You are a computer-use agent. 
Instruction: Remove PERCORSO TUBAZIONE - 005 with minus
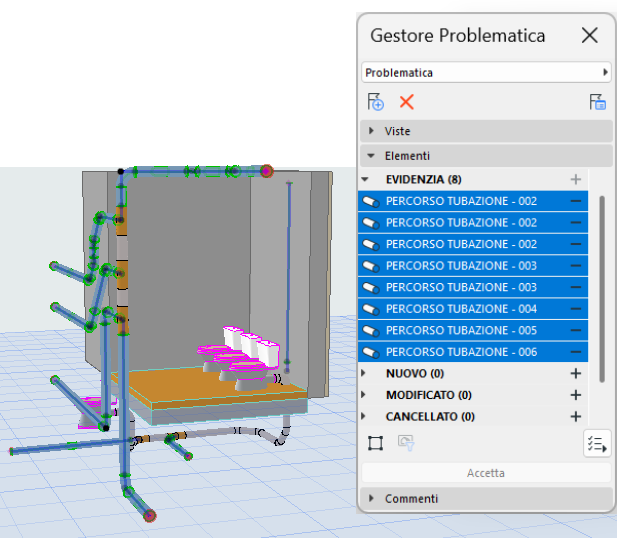576,330
